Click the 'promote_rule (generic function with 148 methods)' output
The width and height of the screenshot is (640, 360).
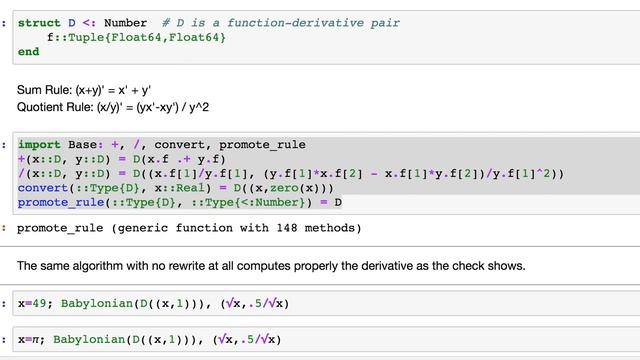[x=189, y=228]
